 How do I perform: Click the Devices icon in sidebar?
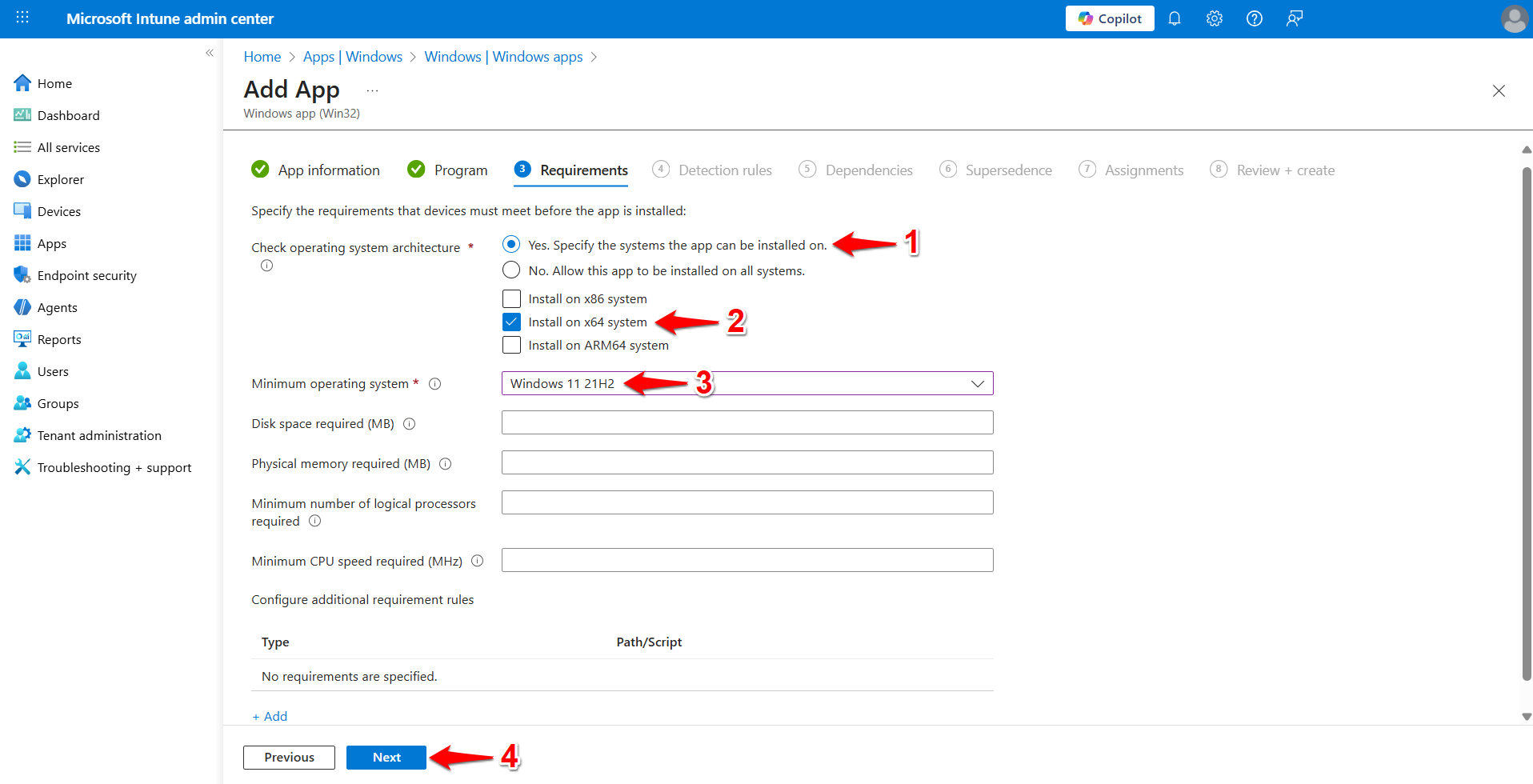(x=22, y=211)
